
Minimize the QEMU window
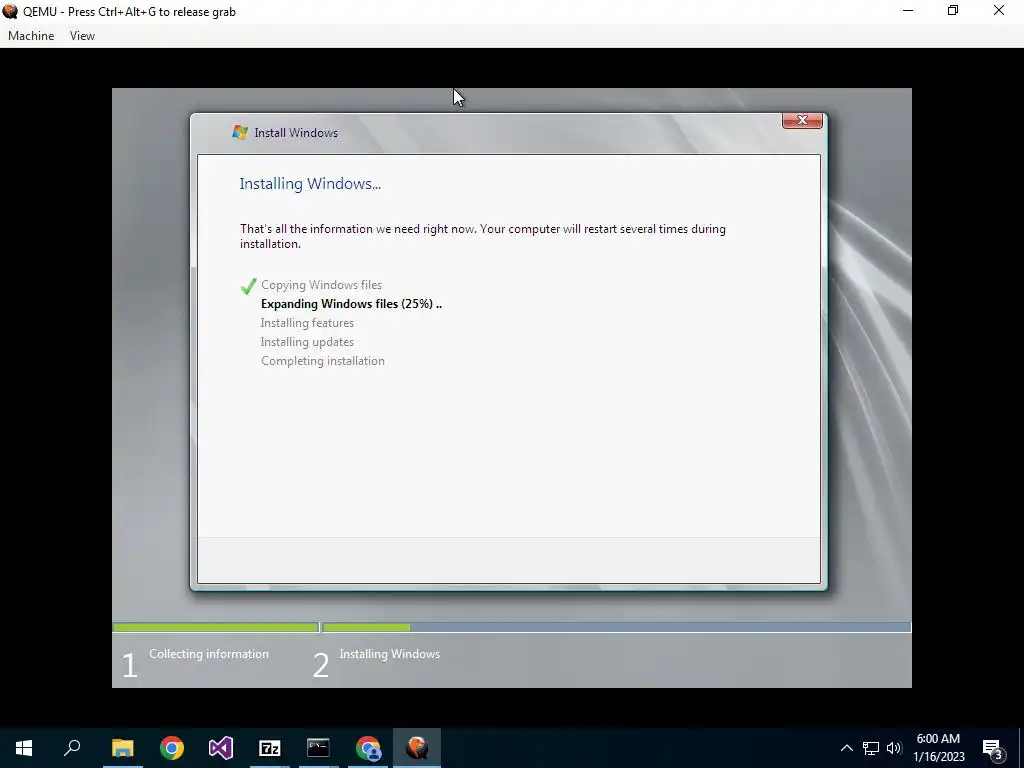pos(908,11)
